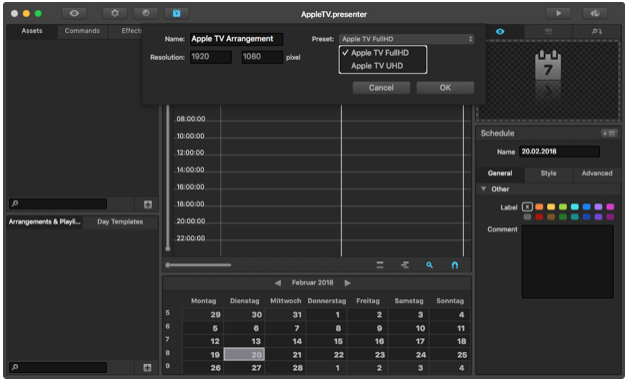Click the Februar 2018 month label
Viewport: 630px width, 382px height.
(312, 283)
